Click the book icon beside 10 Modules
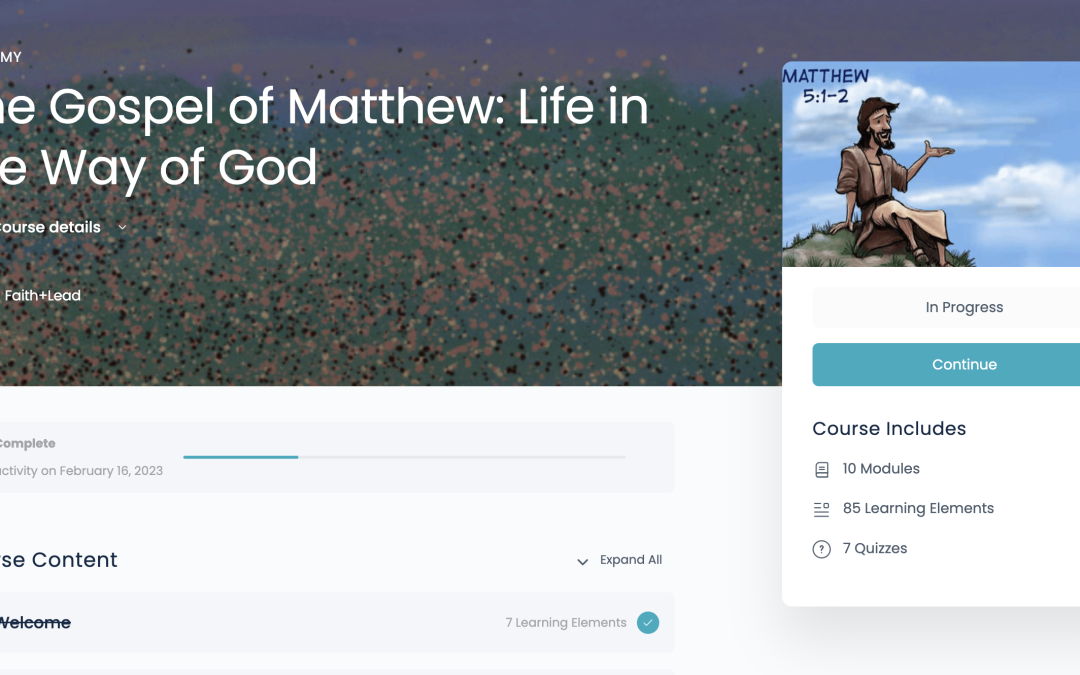Image resolution: width=1080 pixels, height=675 pixels. tap(821, 468)
